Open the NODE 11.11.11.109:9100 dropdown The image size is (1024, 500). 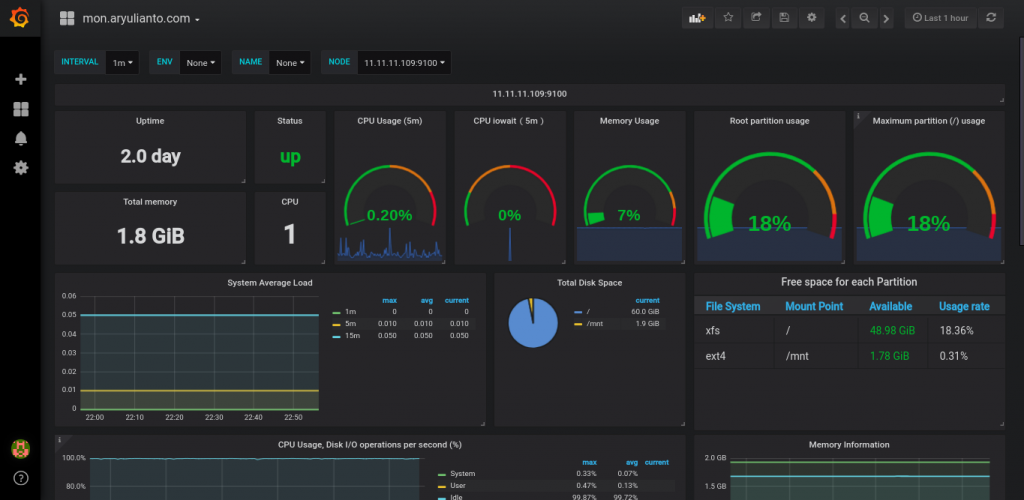(x=404, y=63)
